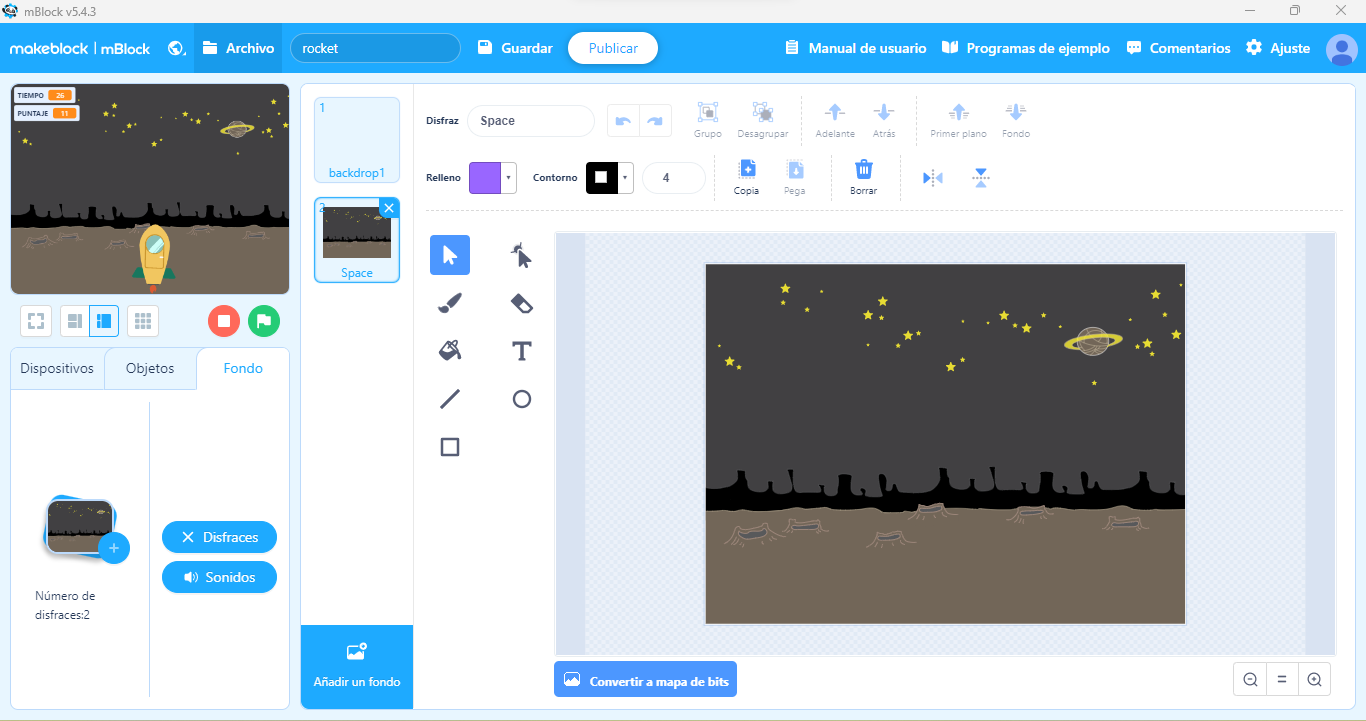Viewport: 1366px width, 721px height.
Task: Click the Publicar button
Action: pos(613,48)
